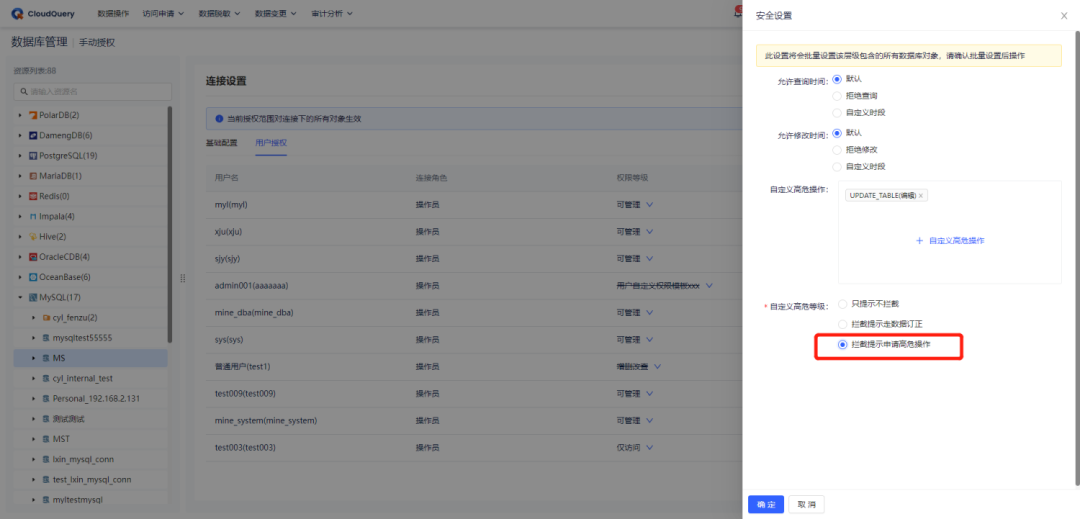Expand the OceanBase(6) tree node
This screenshot has height=519, width=1080.
coord(20,277)
